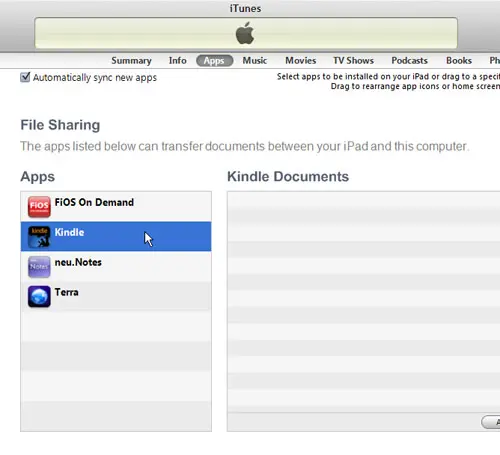
Task: Uncheck Automatically sync new apps
Action: pos(25,77)
